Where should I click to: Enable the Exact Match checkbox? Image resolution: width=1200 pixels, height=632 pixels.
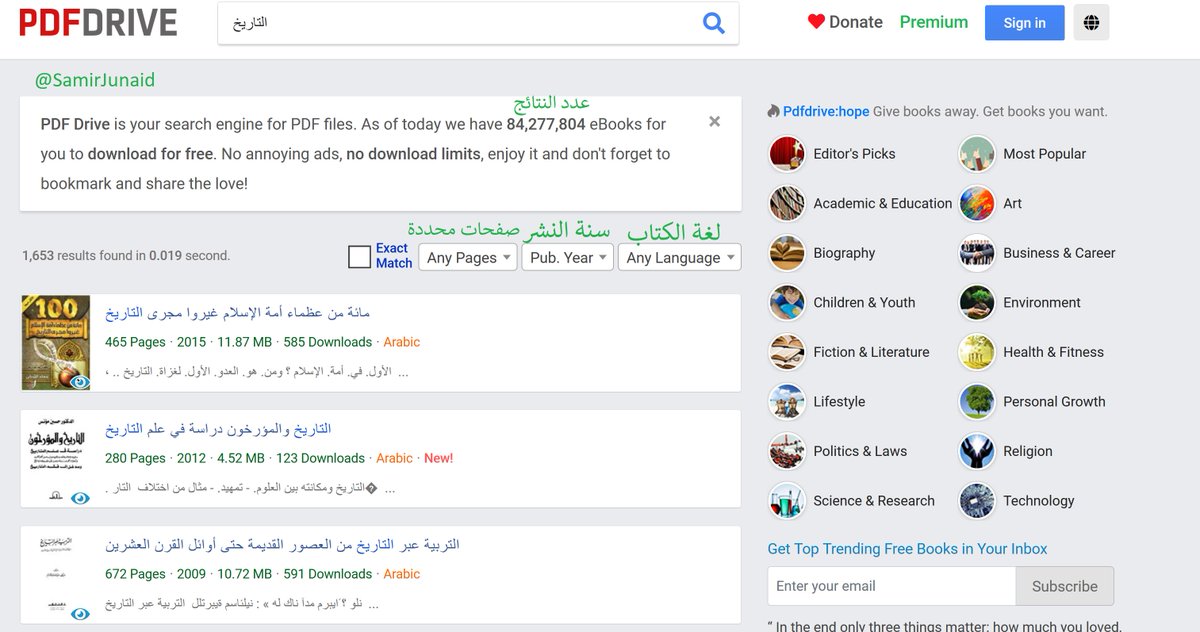[x=360, y=257]
